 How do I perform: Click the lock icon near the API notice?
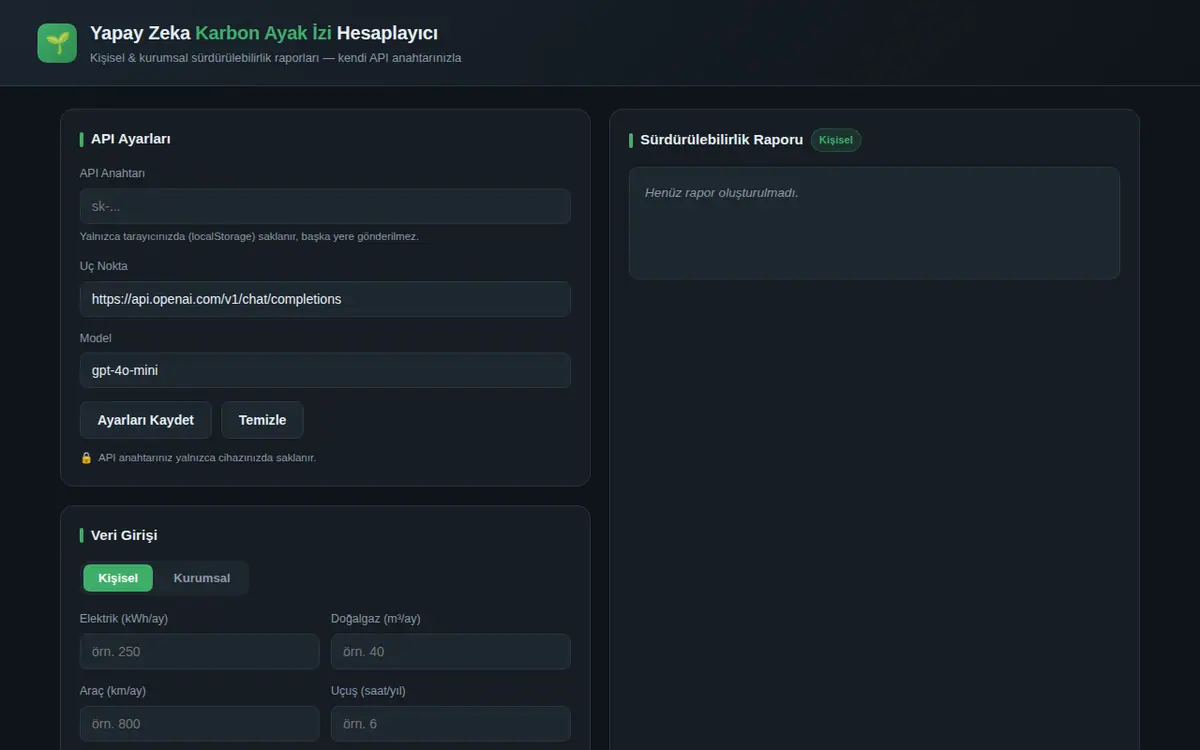pyautogui.click(x=86, y=458)
